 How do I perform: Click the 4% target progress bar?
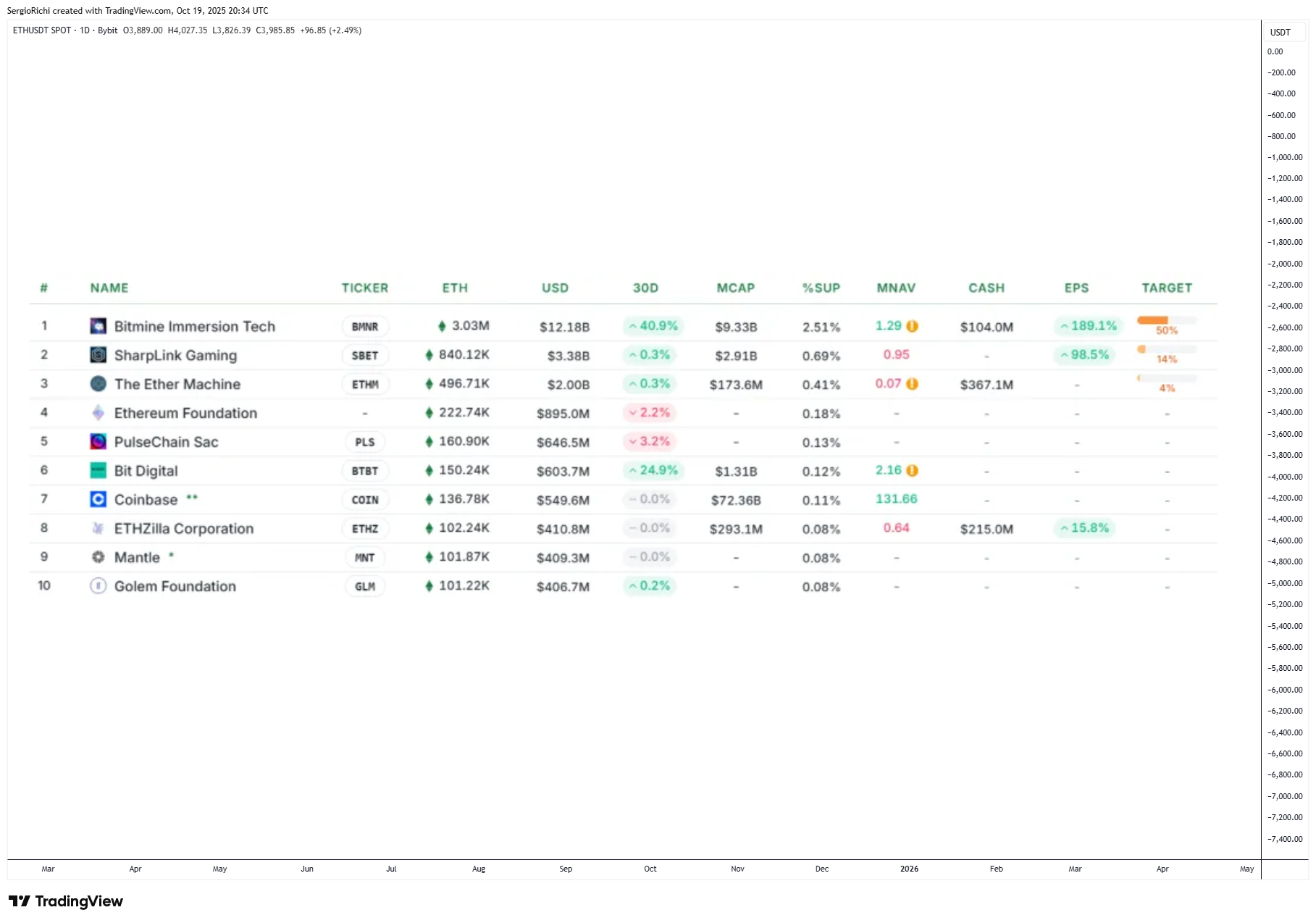tap(1167, 377)
